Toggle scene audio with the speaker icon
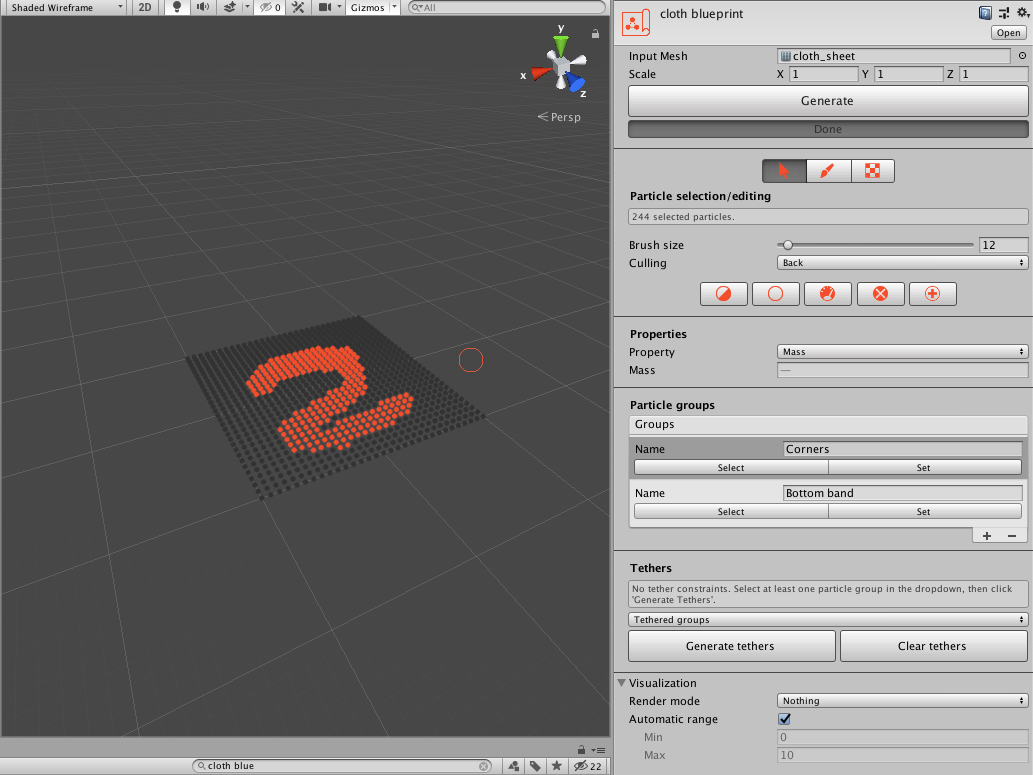 (203, 7)
